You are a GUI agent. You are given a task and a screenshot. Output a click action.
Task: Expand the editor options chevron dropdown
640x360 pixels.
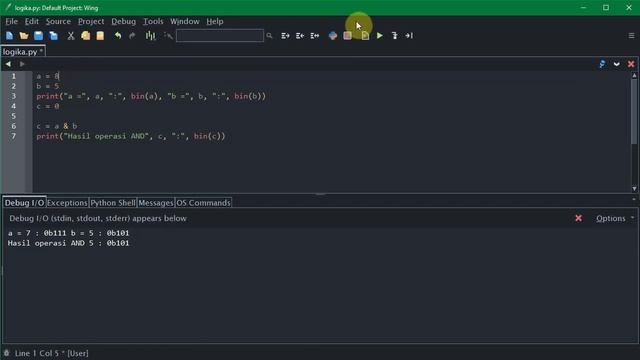[x=616, y=64]
